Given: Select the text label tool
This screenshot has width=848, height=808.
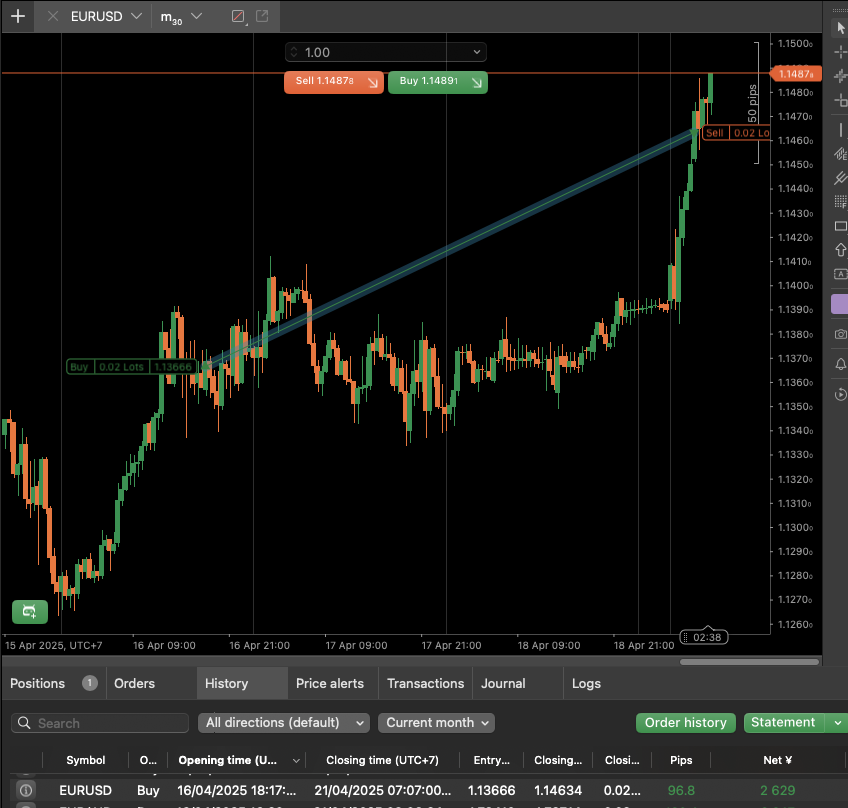Looking at the screenshot, I should point(840,274).
